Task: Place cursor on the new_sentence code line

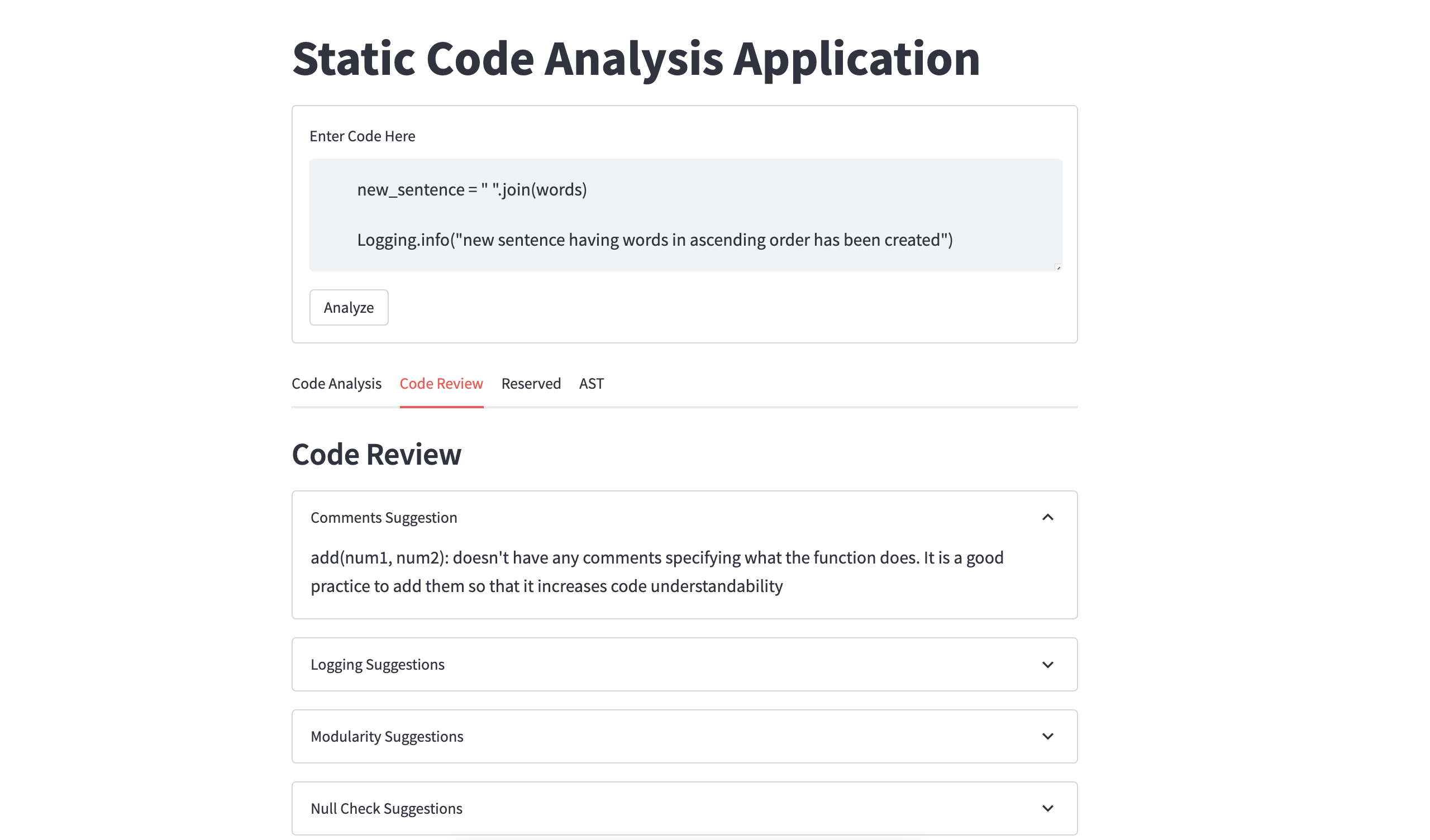Action: coord(471,189)
